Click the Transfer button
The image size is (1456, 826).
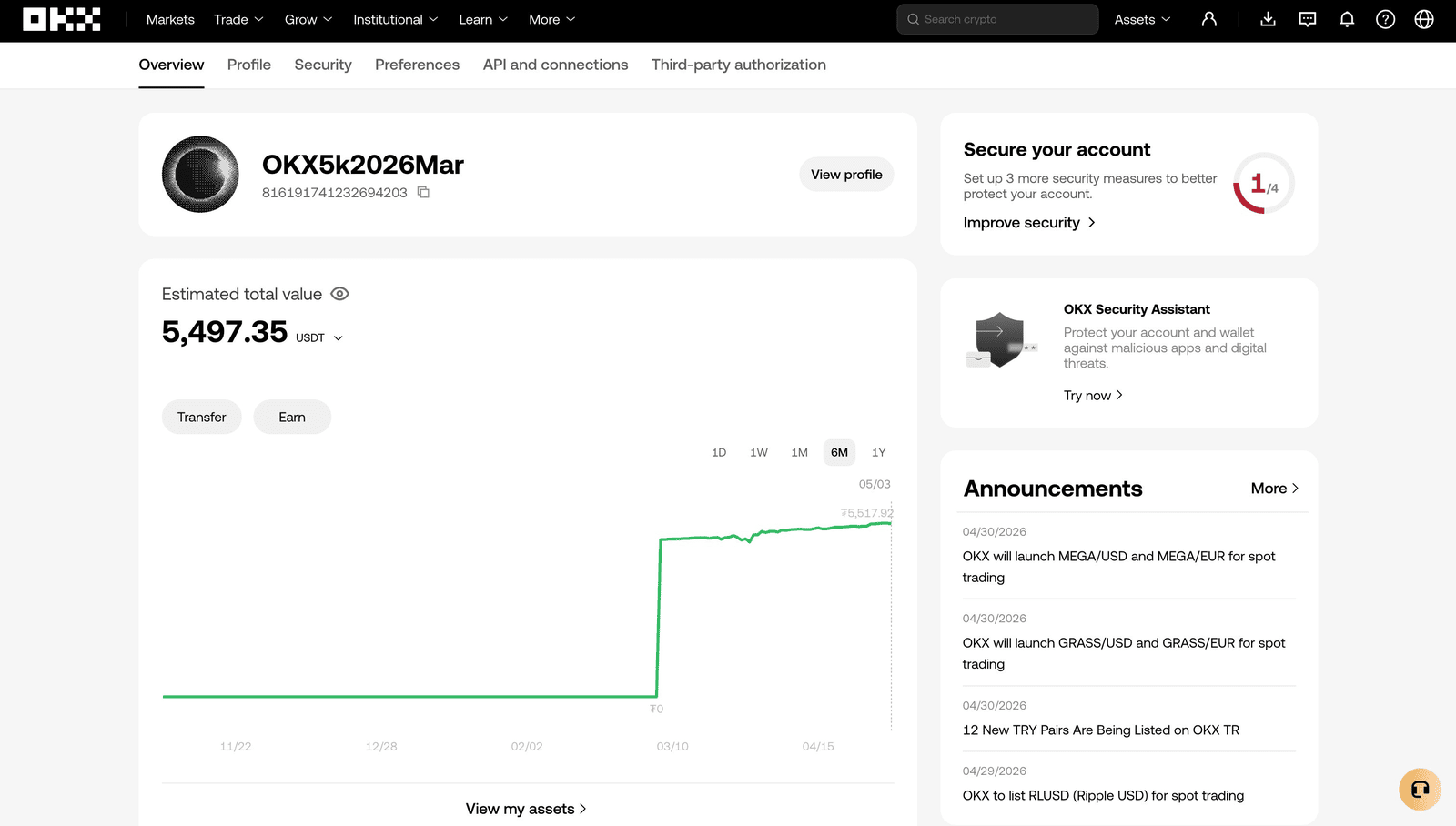(x=202, y=417)
